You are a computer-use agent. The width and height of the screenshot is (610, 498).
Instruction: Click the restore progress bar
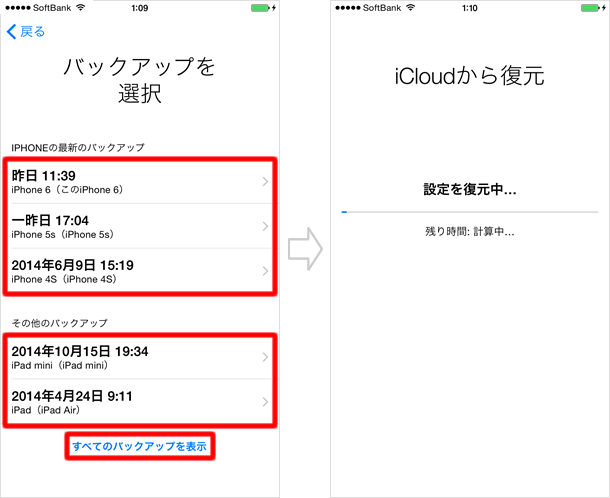click(x=470, y=212)
